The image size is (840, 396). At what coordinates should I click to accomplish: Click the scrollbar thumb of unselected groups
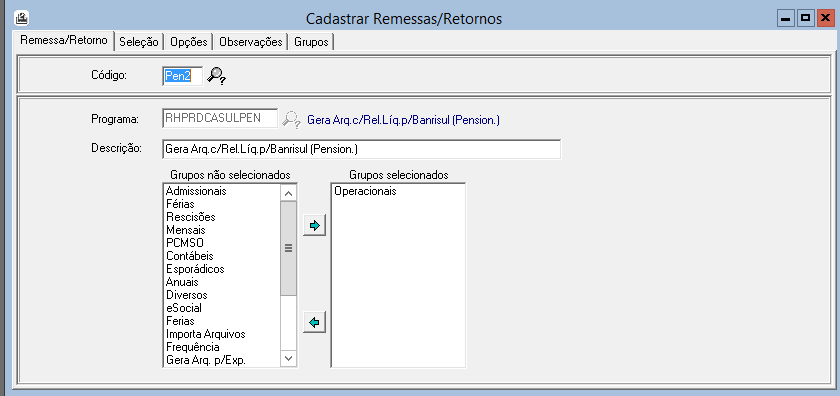[x=288, y=248]
